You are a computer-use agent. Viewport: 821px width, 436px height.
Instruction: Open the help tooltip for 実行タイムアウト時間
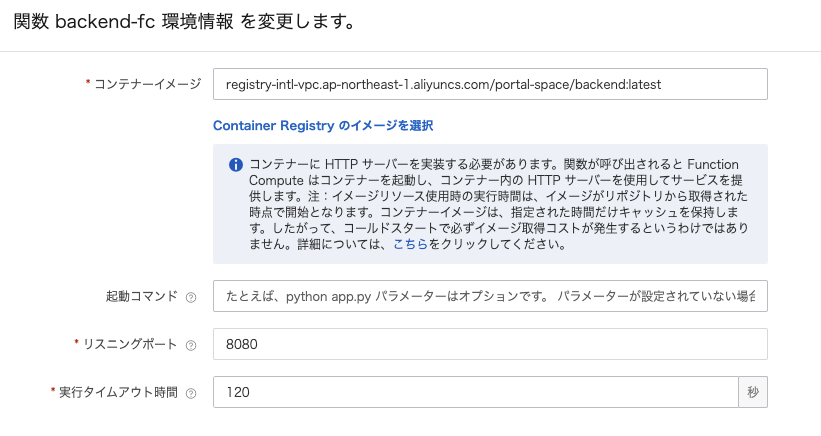[191, 393]
